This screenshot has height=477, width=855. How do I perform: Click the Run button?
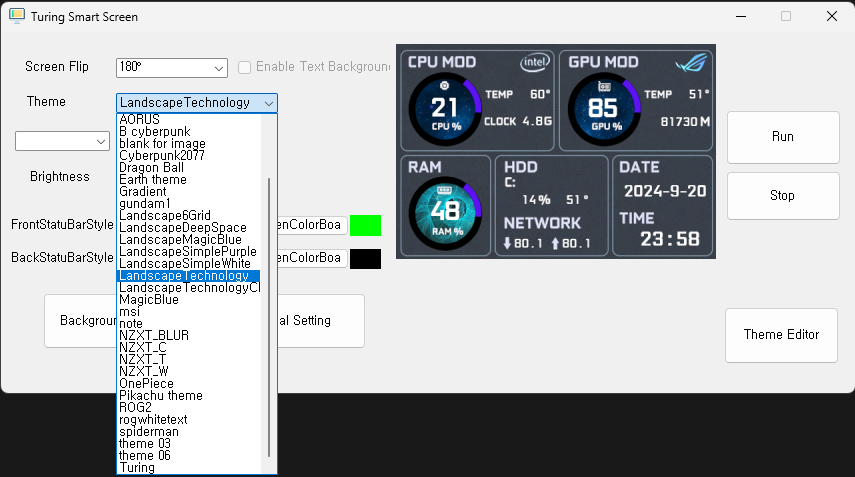click(783, 137)
